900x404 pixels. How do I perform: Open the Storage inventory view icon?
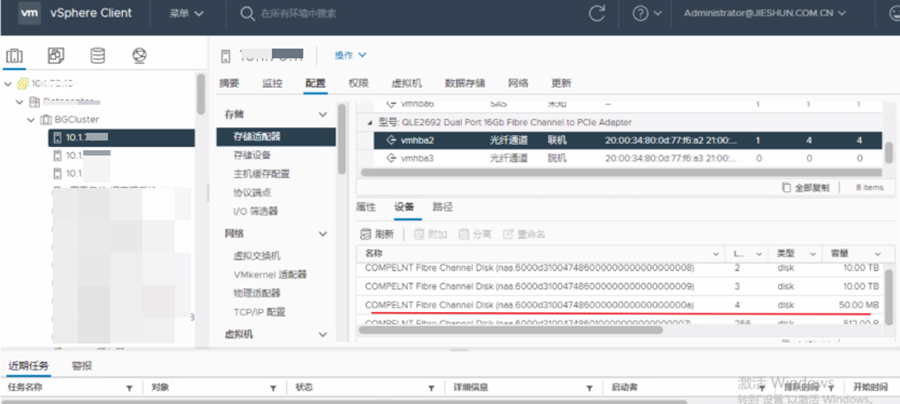click(x=97, y=56)
